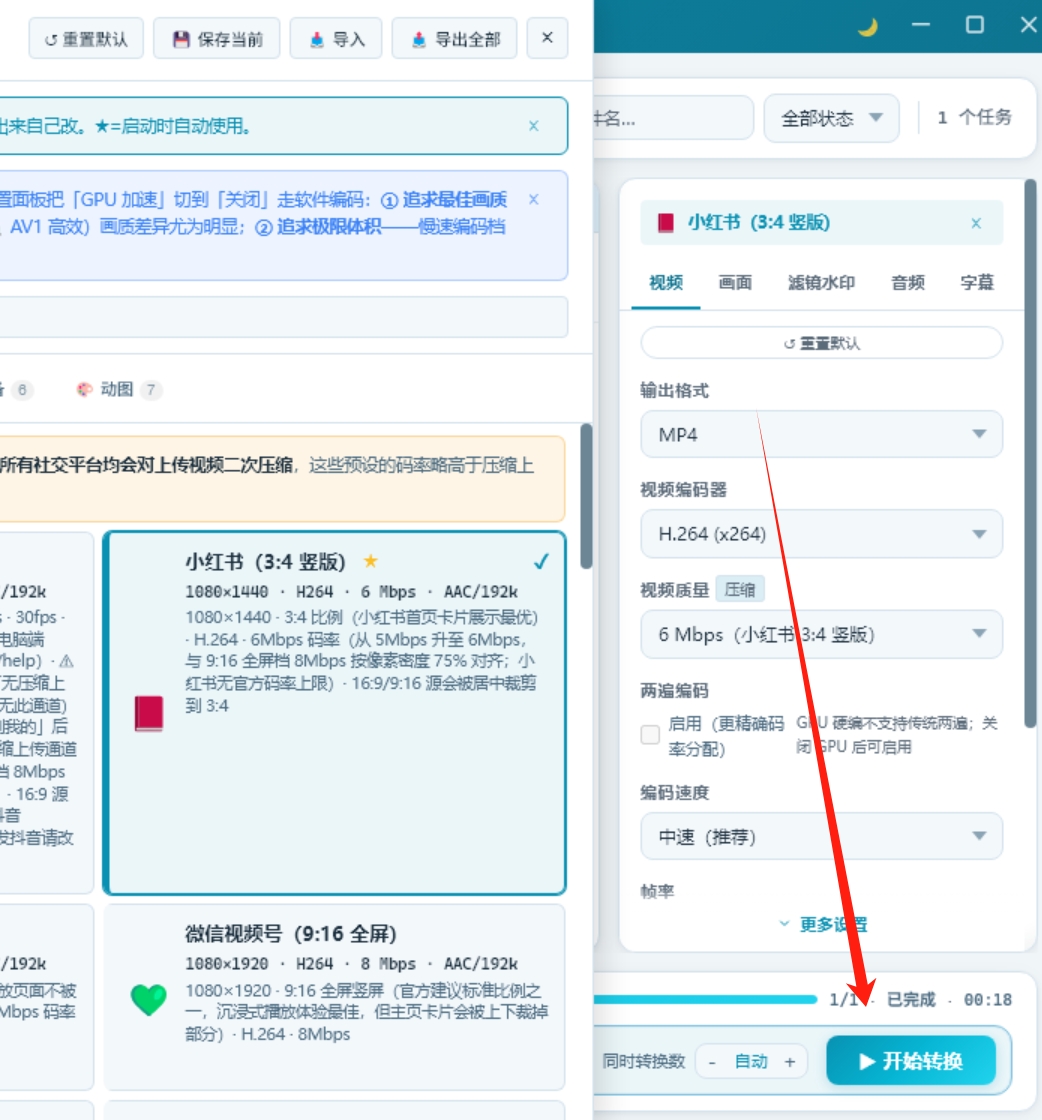Screen dimensions: 1042x1120
Task: Click the 导入 import button
Action: point(336,39)
